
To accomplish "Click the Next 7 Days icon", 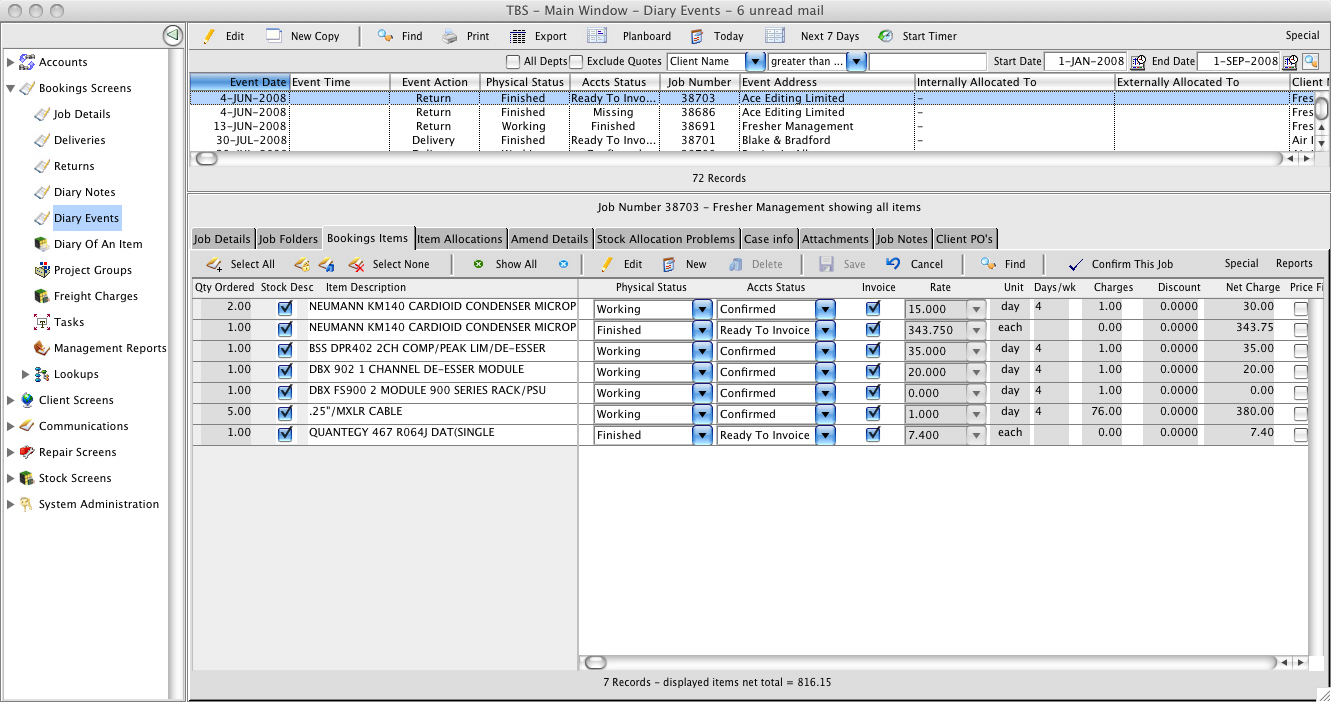I will click(774, 36).
